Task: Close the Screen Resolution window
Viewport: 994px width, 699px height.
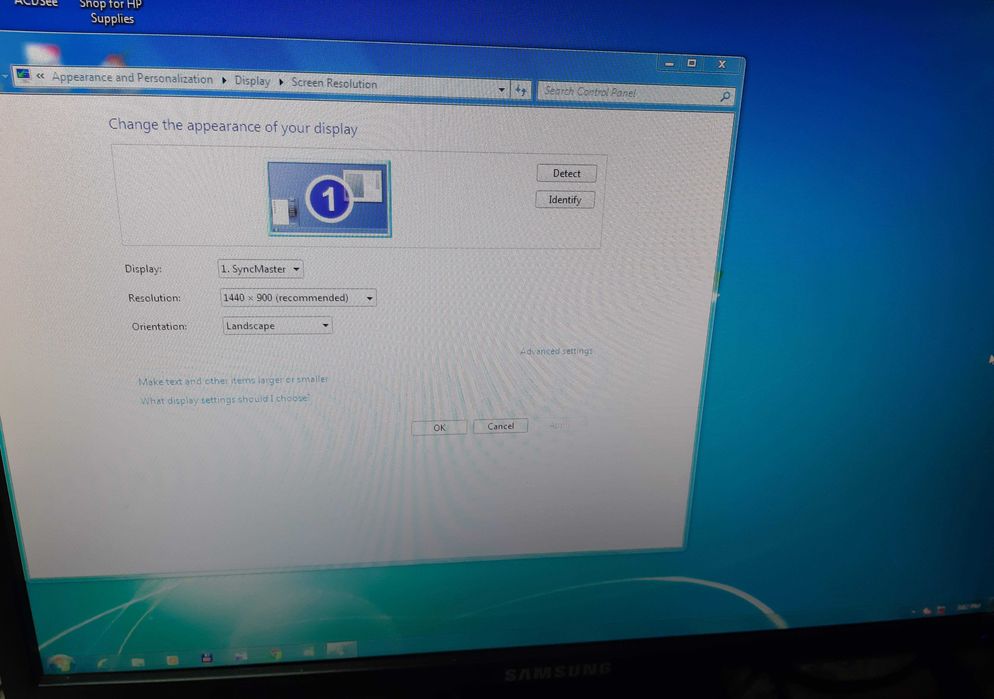Action: pyautogui.click(x=721, y=64)
